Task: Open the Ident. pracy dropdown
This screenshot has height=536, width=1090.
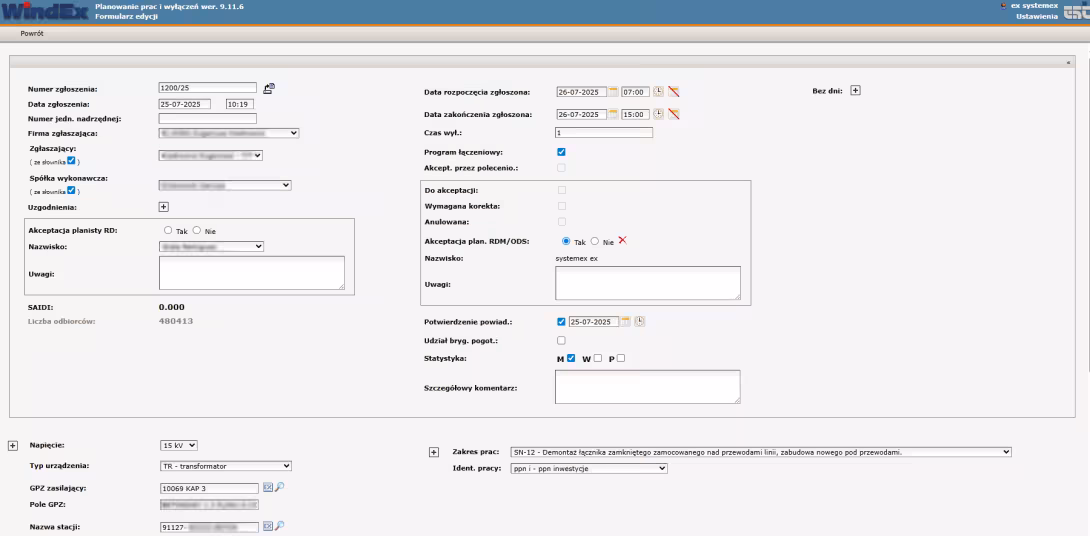Action: (587, 467)
